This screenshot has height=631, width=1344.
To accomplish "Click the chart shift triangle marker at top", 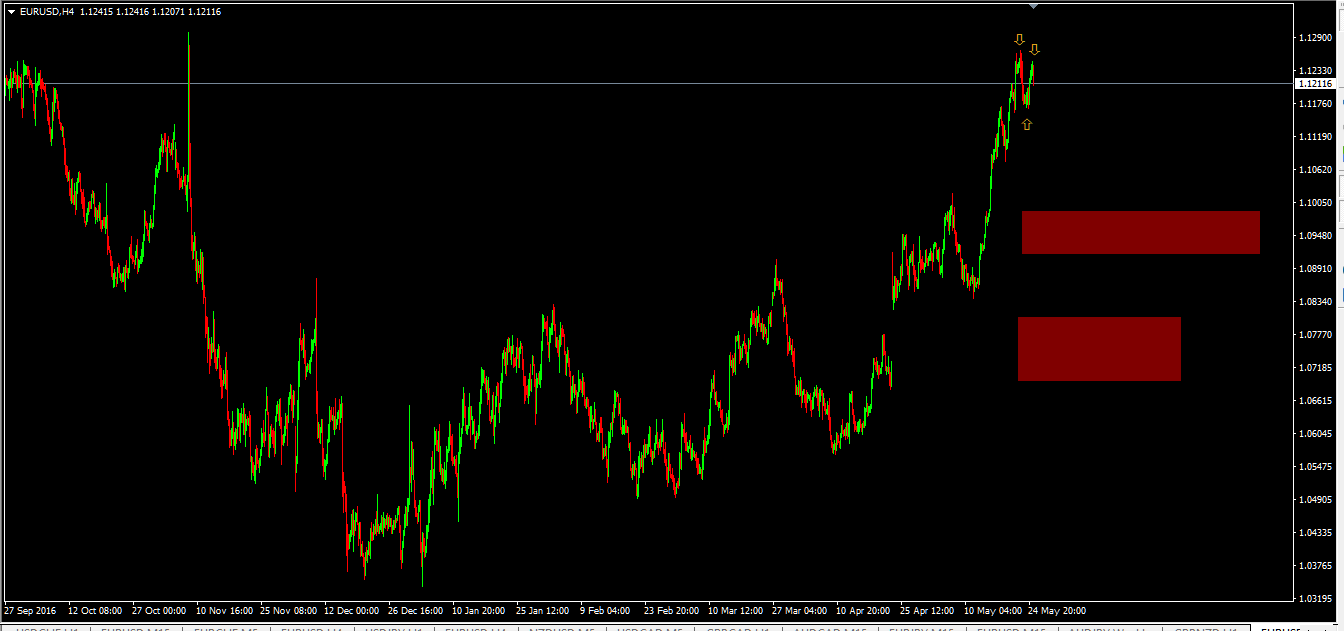I will pos(1033,6).
